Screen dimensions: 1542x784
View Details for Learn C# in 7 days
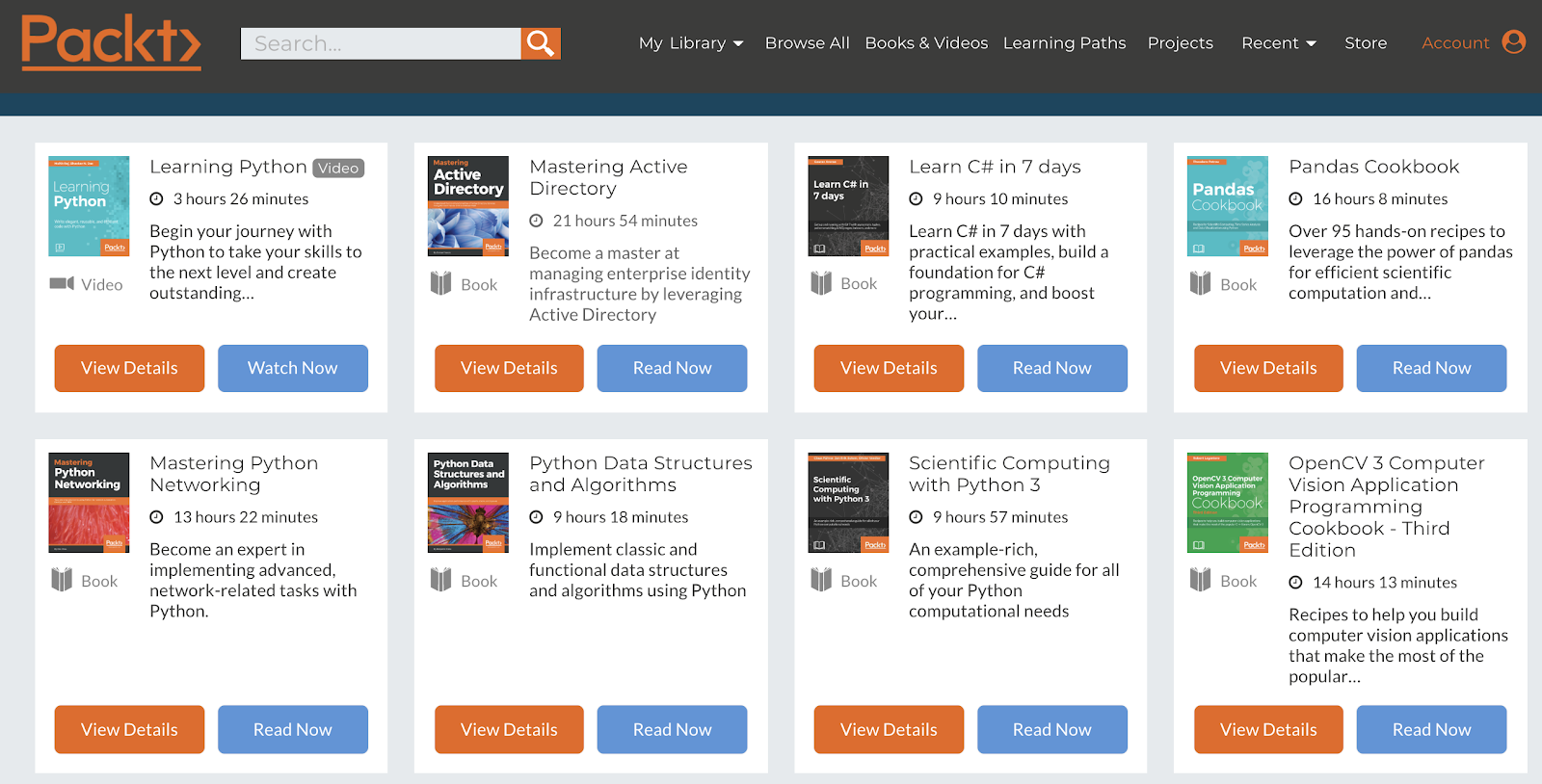[x=889, y=368]
